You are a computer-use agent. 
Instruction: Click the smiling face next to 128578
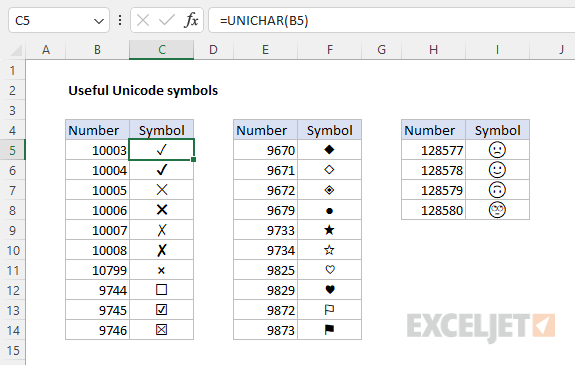[497, 170]
